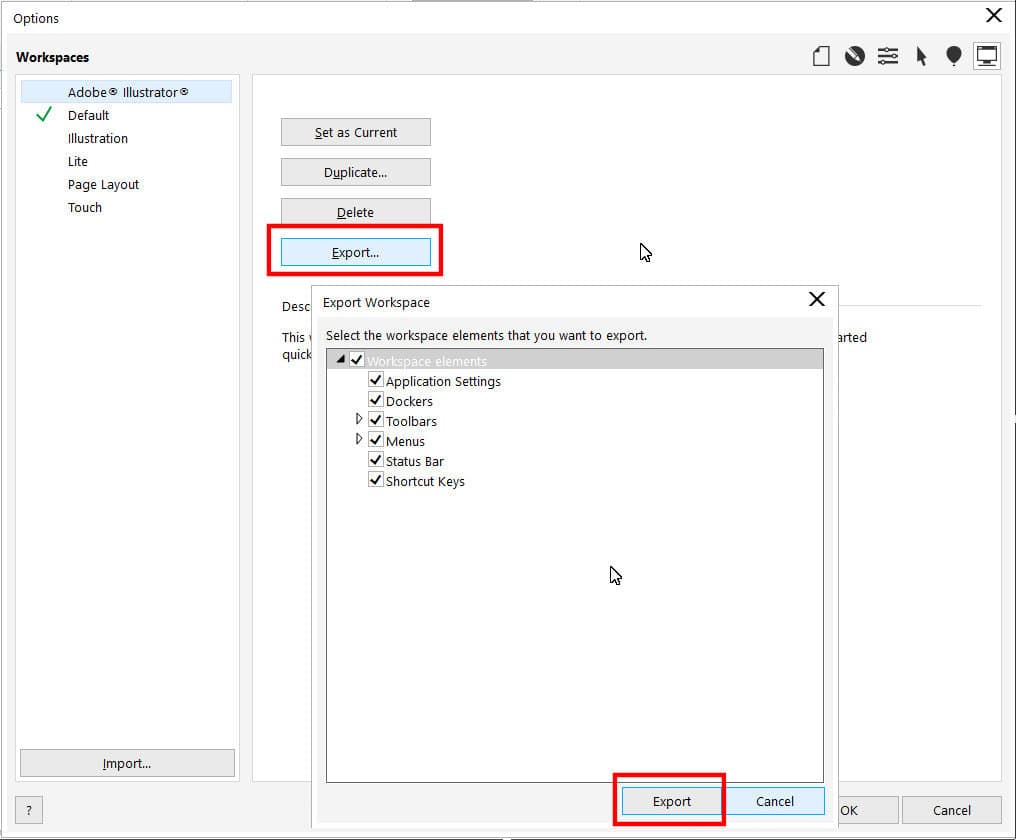The height and width of the screenshot is (840, 1016).
Task: Open the Workspaces monitor icon
Action: [x=987, y=57]
